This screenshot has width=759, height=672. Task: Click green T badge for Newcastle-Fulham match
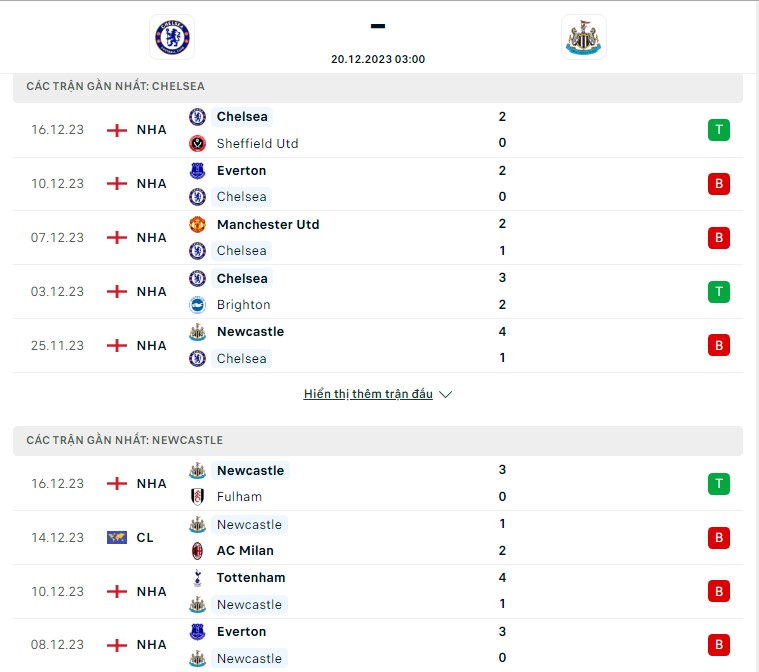click(x=719, y=483)
